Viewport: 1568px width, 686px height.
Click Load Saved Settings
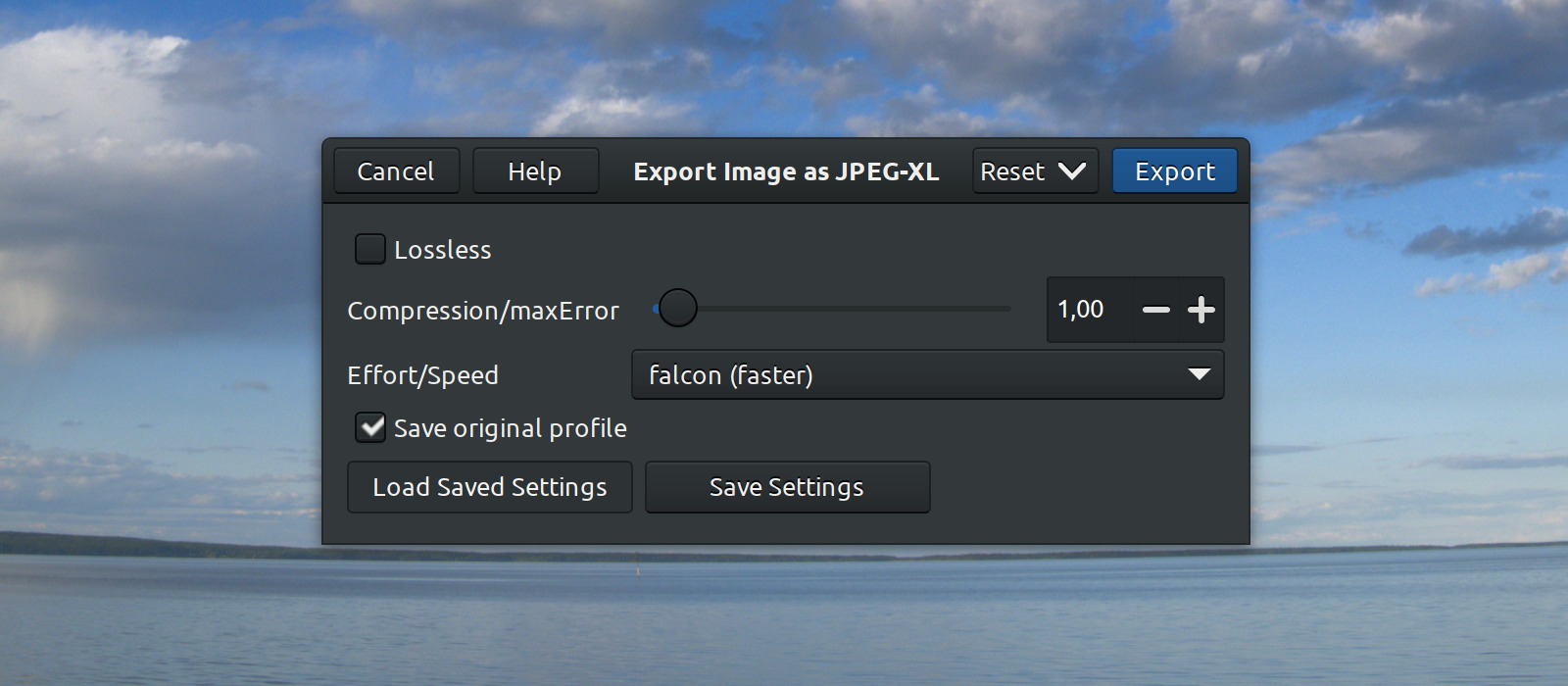point(489,487)
